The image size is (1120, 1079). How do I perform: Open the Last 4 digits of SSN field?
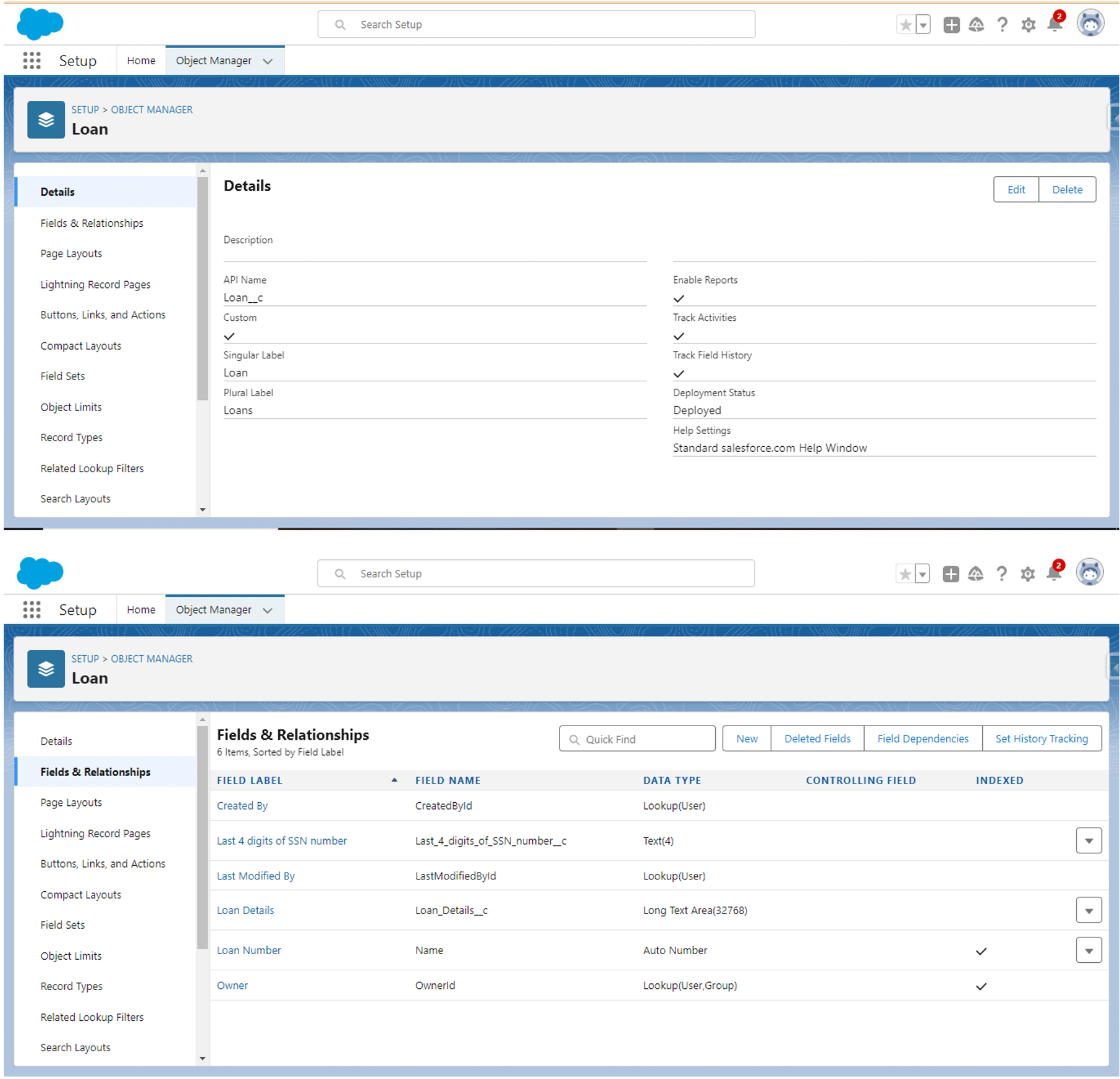coord(281,840)
